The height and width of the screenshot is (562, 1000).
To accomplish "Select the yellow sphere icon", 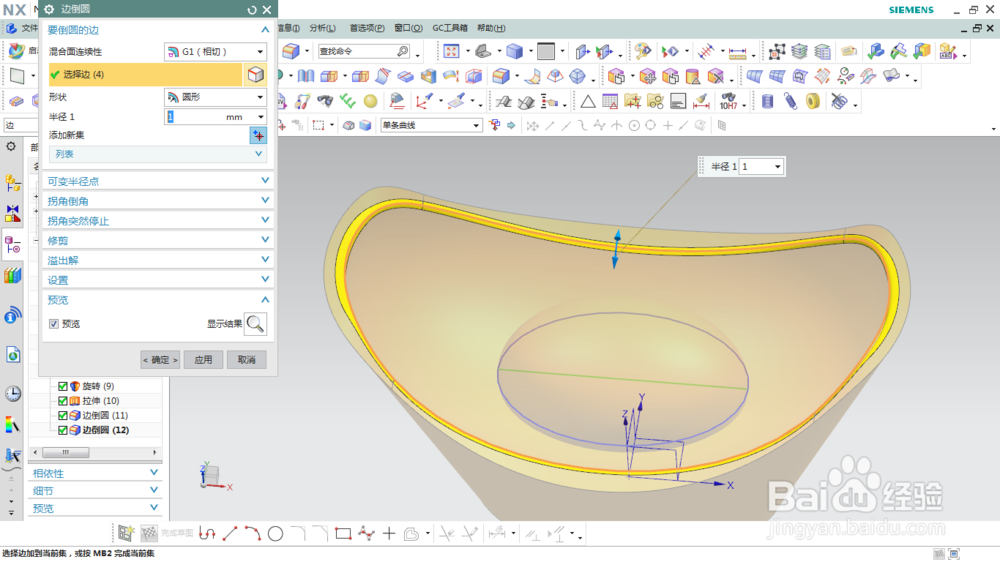I will click(371, 101).
